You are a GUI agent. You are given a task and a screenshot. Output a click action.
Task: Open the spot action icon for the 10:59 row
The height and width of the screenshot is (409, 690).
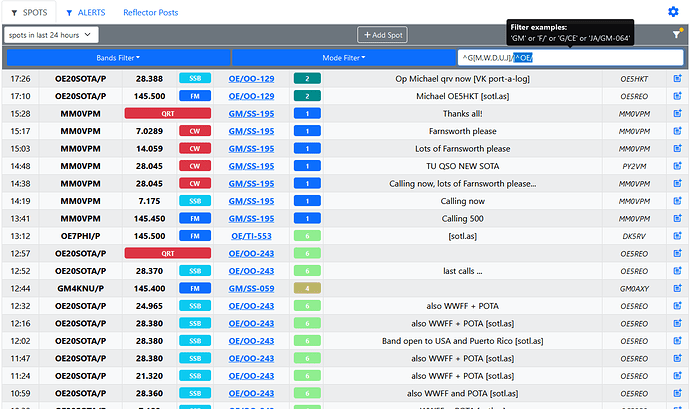tap(677, 393)
